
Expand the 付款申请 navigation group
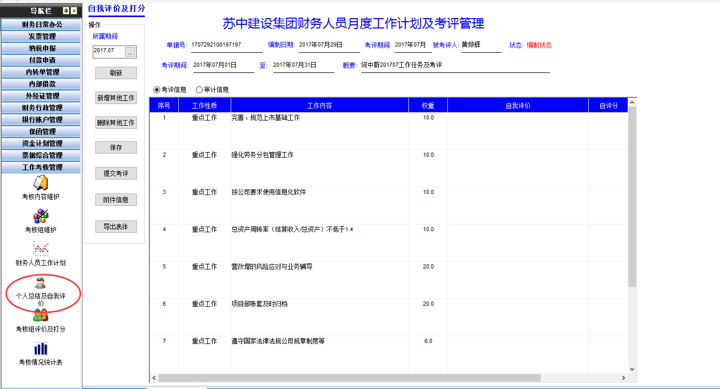(41, 60)
